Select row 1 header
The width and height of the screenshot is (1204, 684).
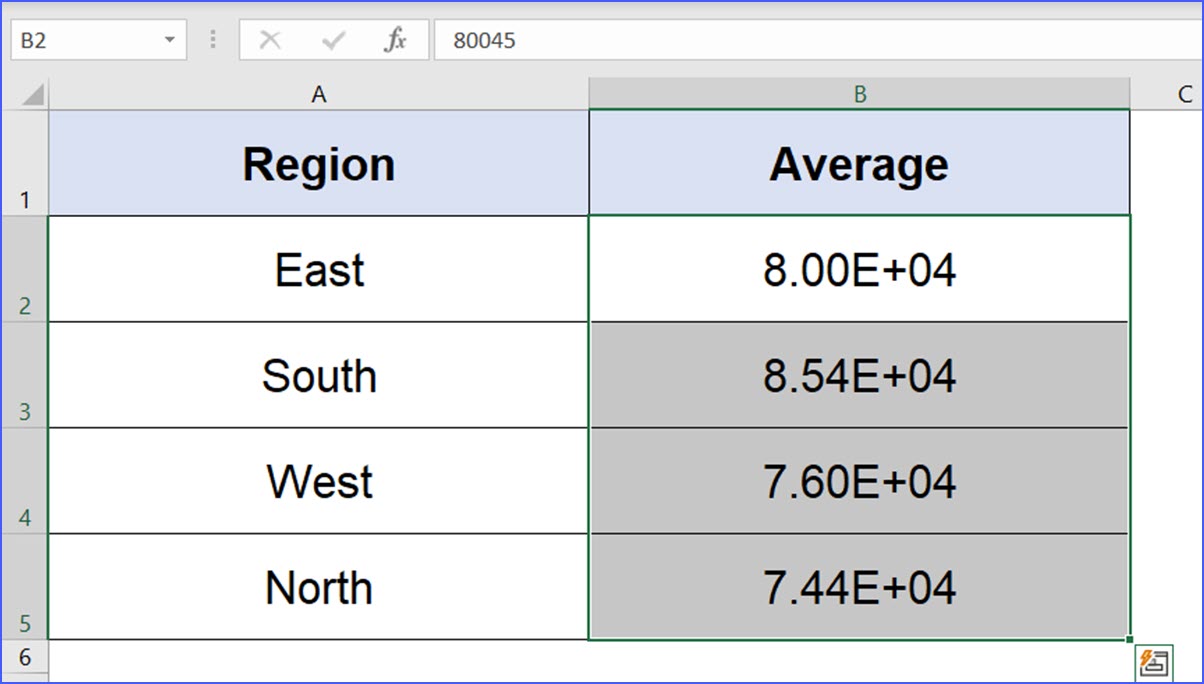24,164
